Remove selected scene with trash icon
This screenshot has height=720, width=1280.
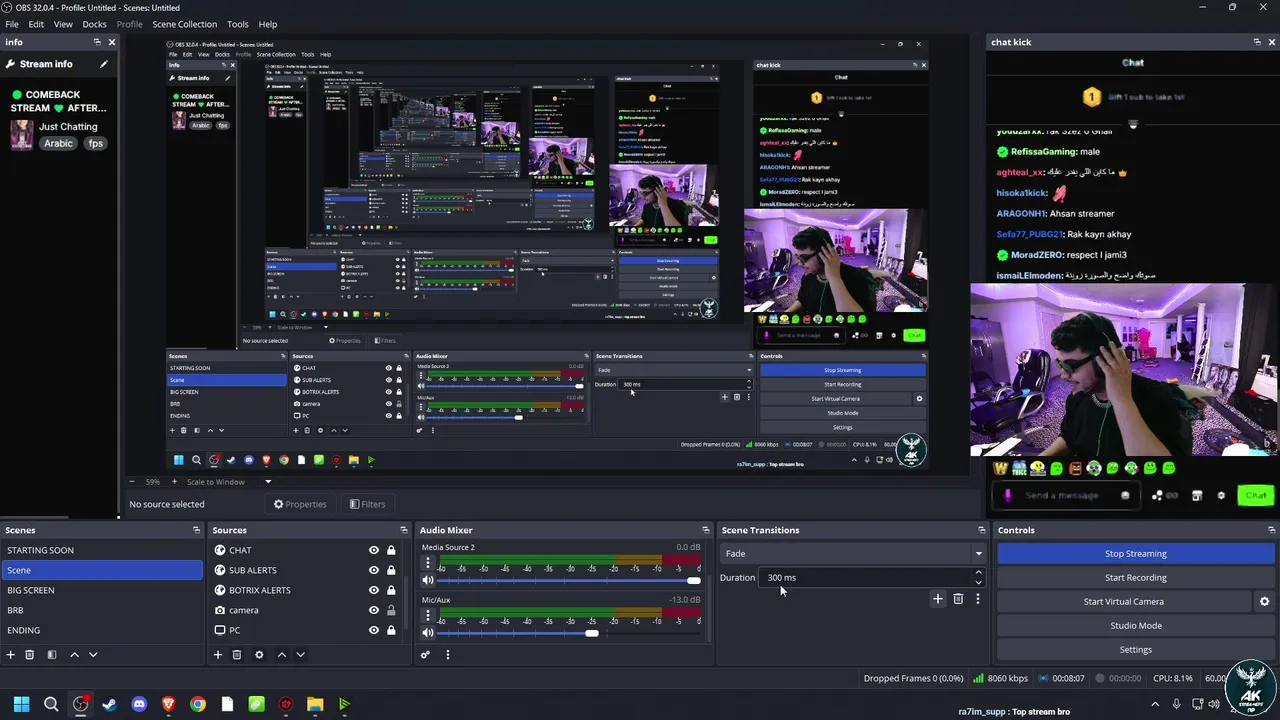[x=30, y=655]
